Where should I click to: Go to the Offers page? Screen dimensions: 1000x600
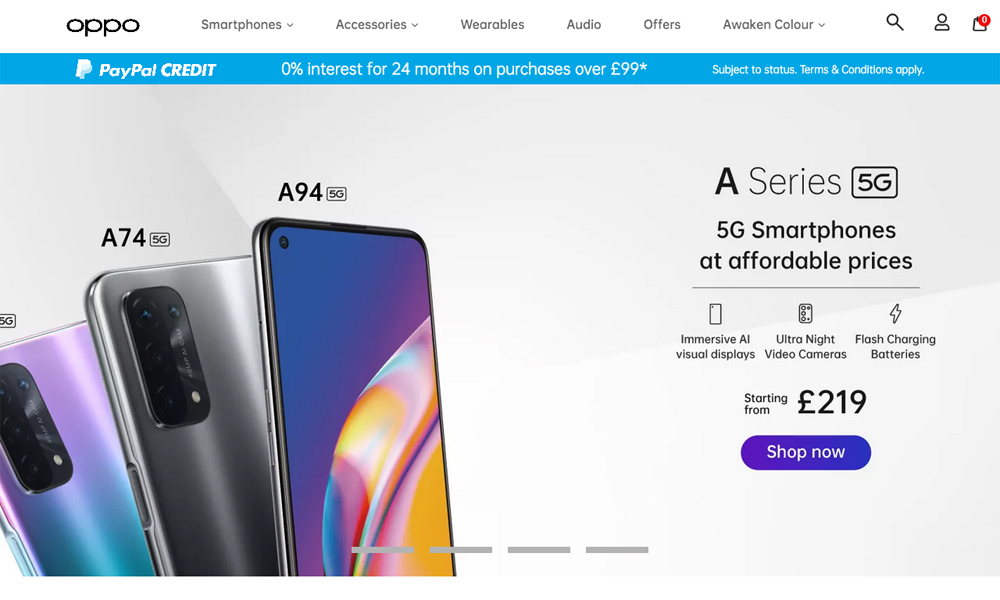(x=662, y=25)
